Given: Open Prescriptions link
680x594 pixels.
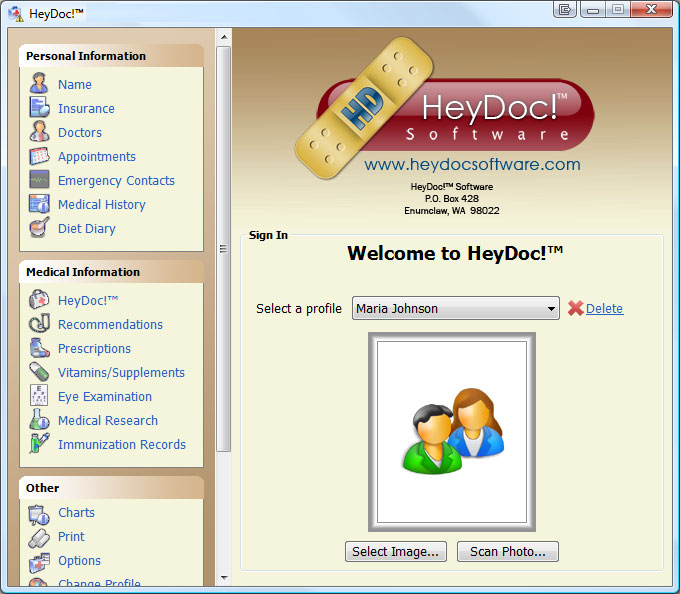Looking at the screenshot, I should (95, 349).
